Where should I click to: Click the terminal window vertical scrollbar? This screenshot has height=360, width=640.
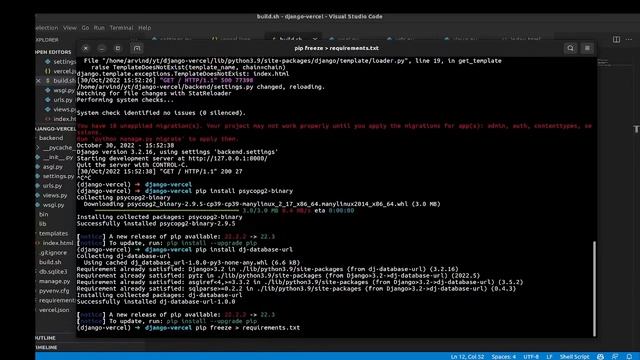click(x=594, y=289)
